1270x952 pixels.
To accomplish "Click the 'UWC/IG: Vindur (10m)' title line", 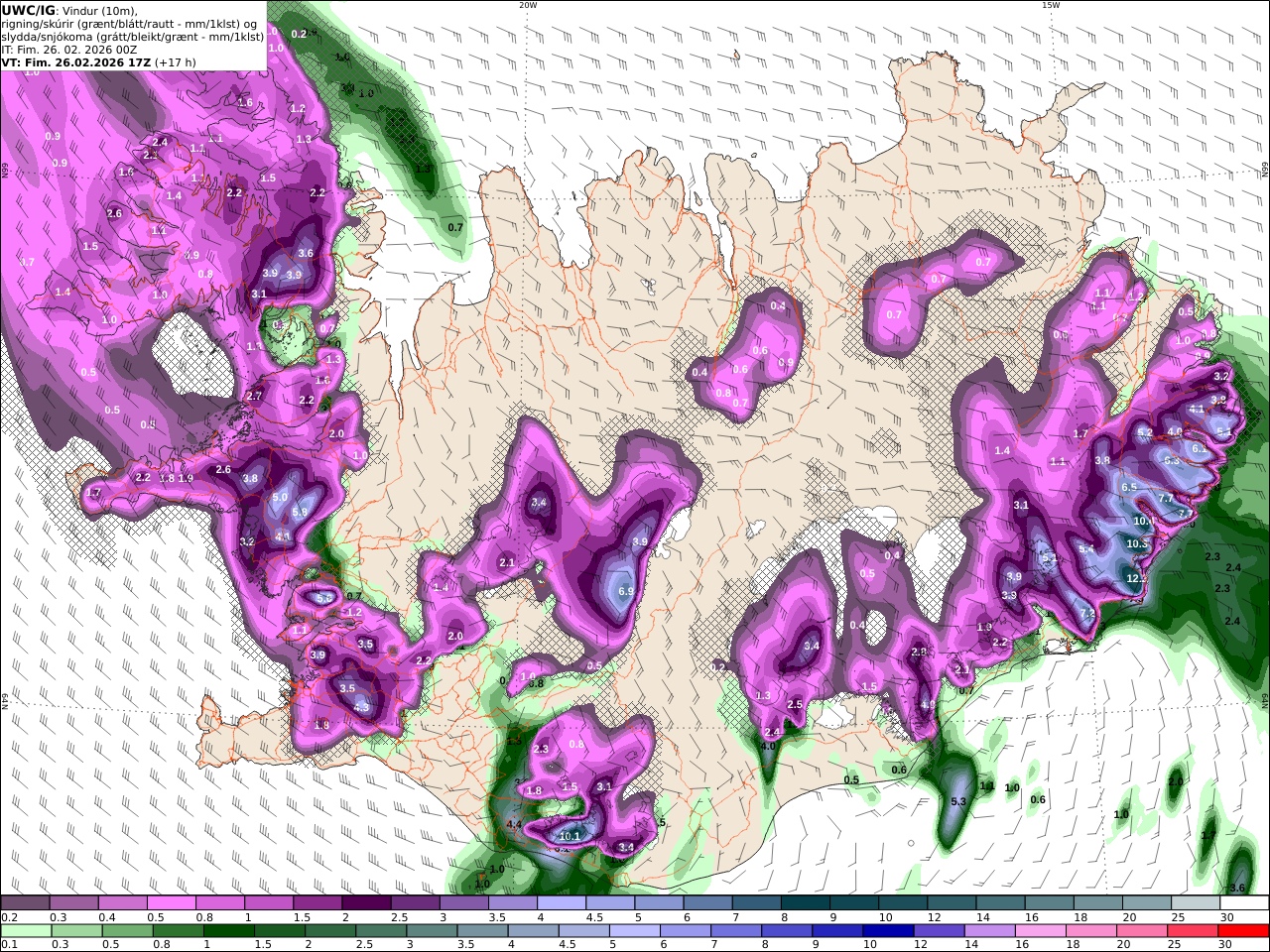I will (x=69, y=11).
